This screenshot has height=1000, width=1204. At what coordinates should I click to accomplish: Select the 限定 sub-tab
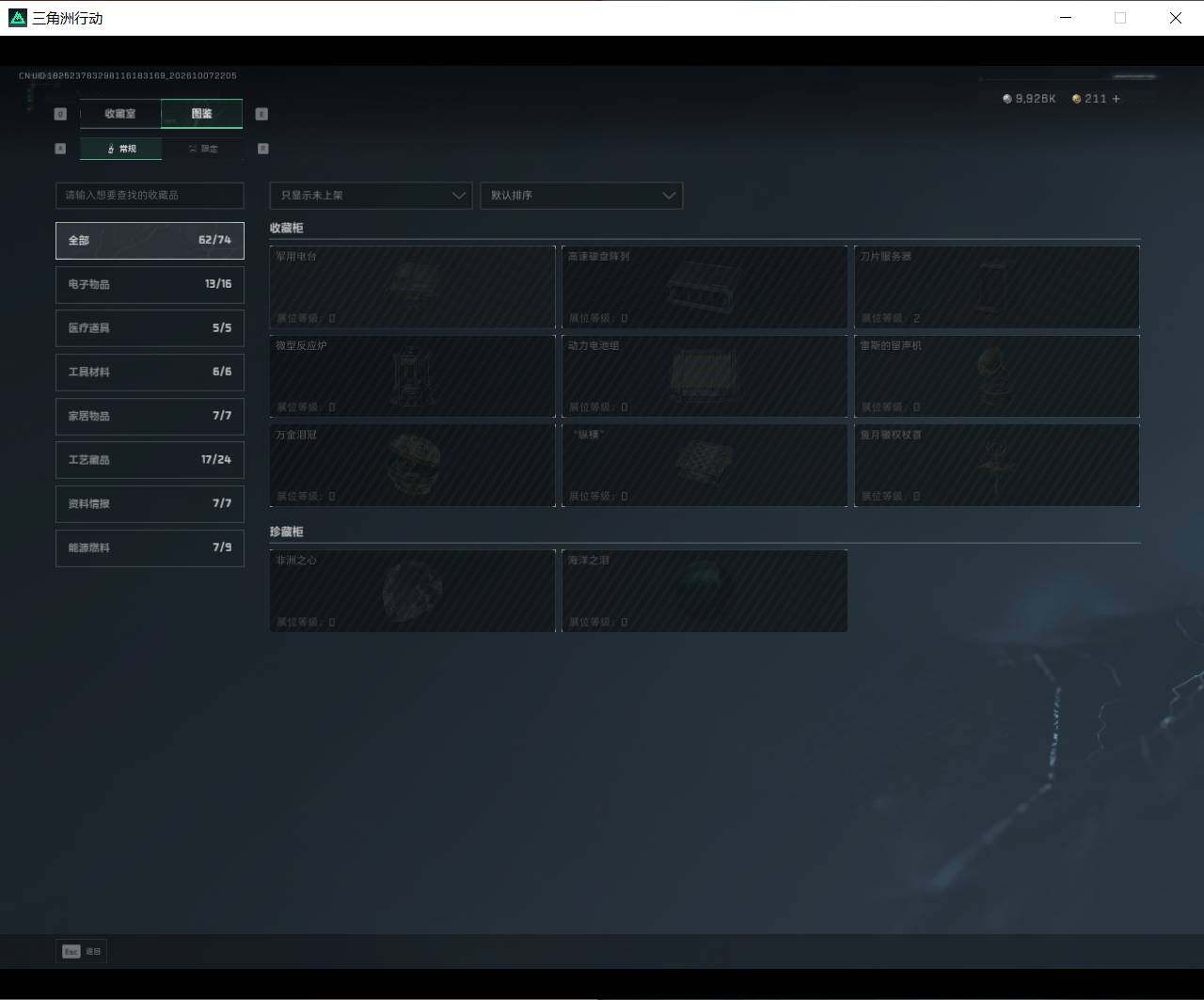point(202,149)
